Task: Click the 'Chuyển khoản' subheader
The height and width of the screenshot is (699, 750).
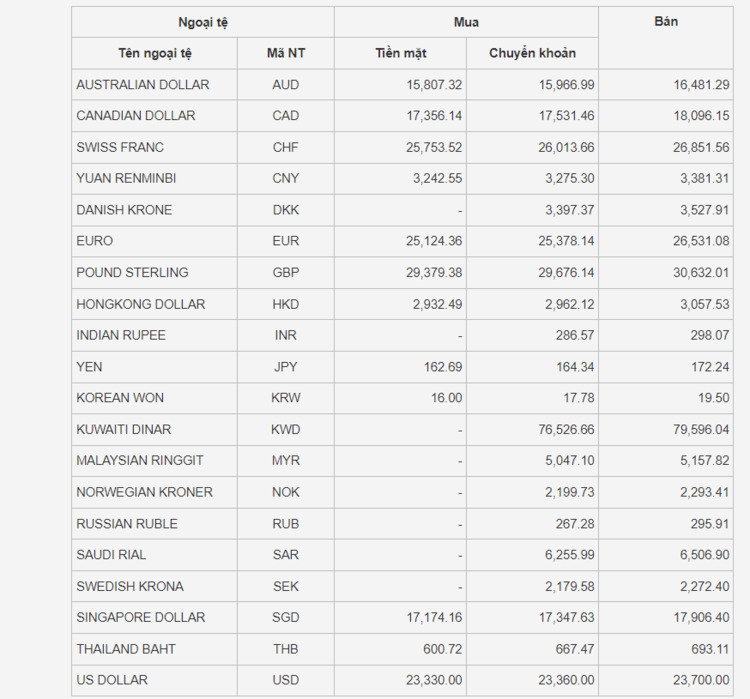Action: [532, 53]
